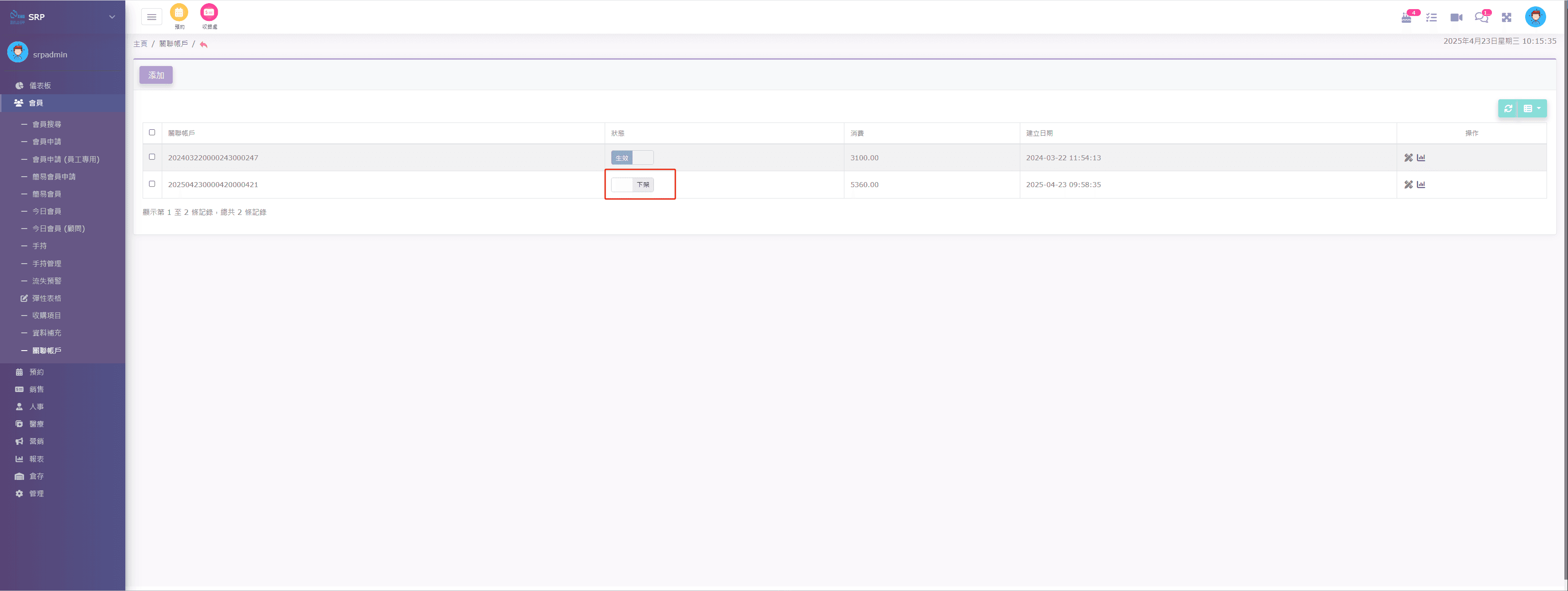Select the 流失預警 sidebar item
1568x591 pixels.
point(47,281)
